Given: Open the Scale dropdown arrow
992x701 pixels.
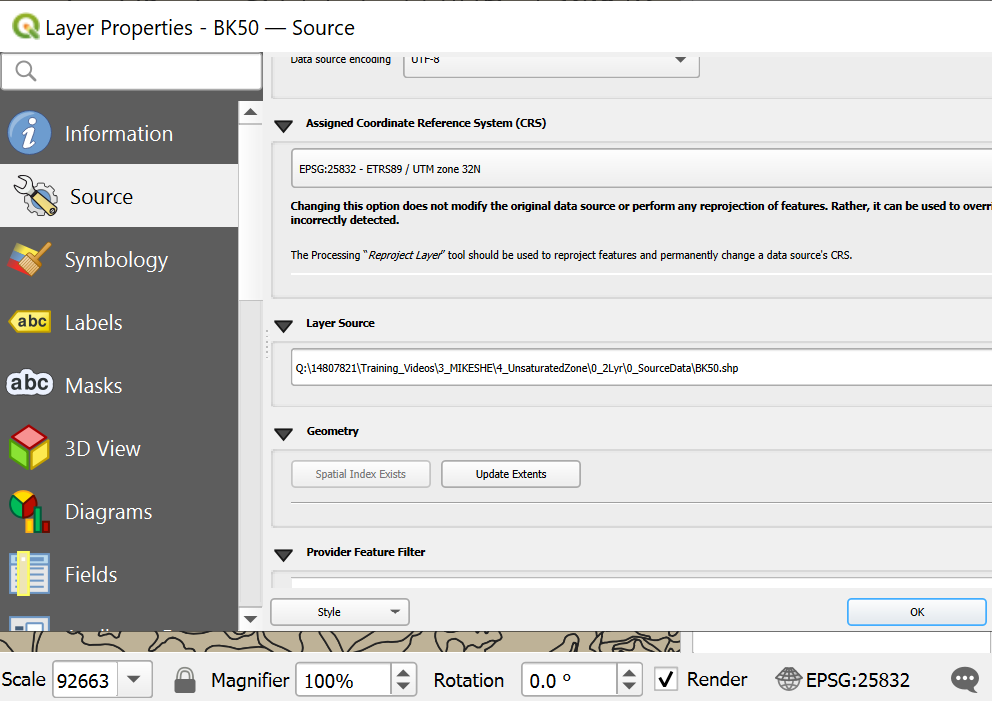Looking at the screenshot, I should 133,679.
